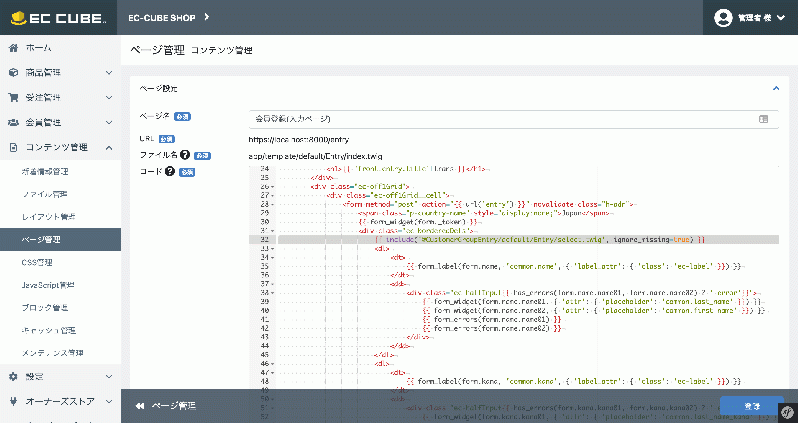Click the help icon beside ファイル名
This screenshot has height=423, width=798.
(185, 155)
